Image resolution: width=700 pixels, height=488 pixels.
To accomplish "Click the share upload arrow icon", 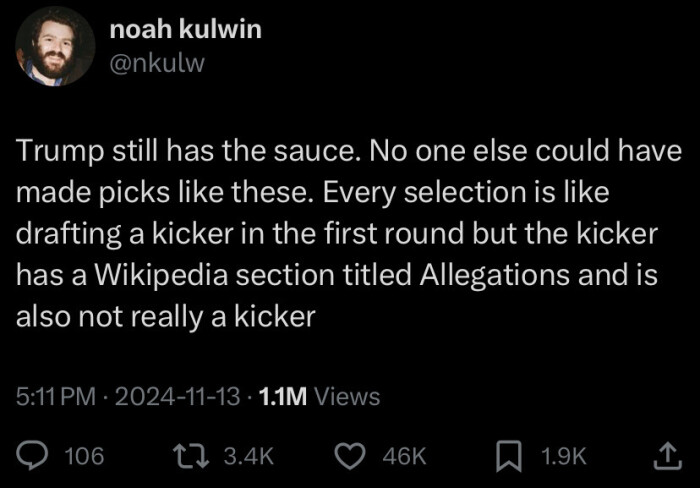I will point(664,455).
